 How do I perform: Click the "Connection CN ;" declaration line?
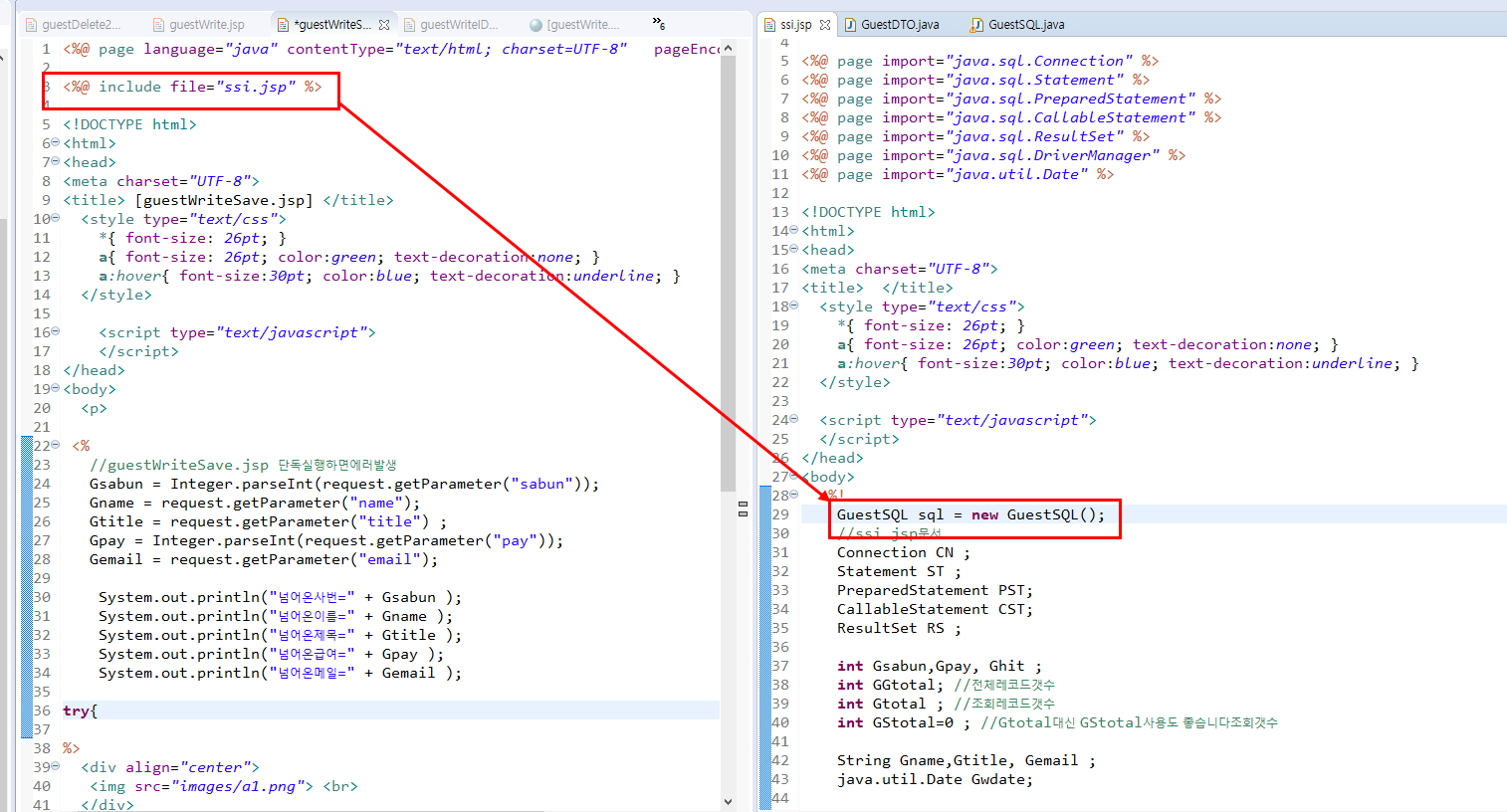click(903, 552)
